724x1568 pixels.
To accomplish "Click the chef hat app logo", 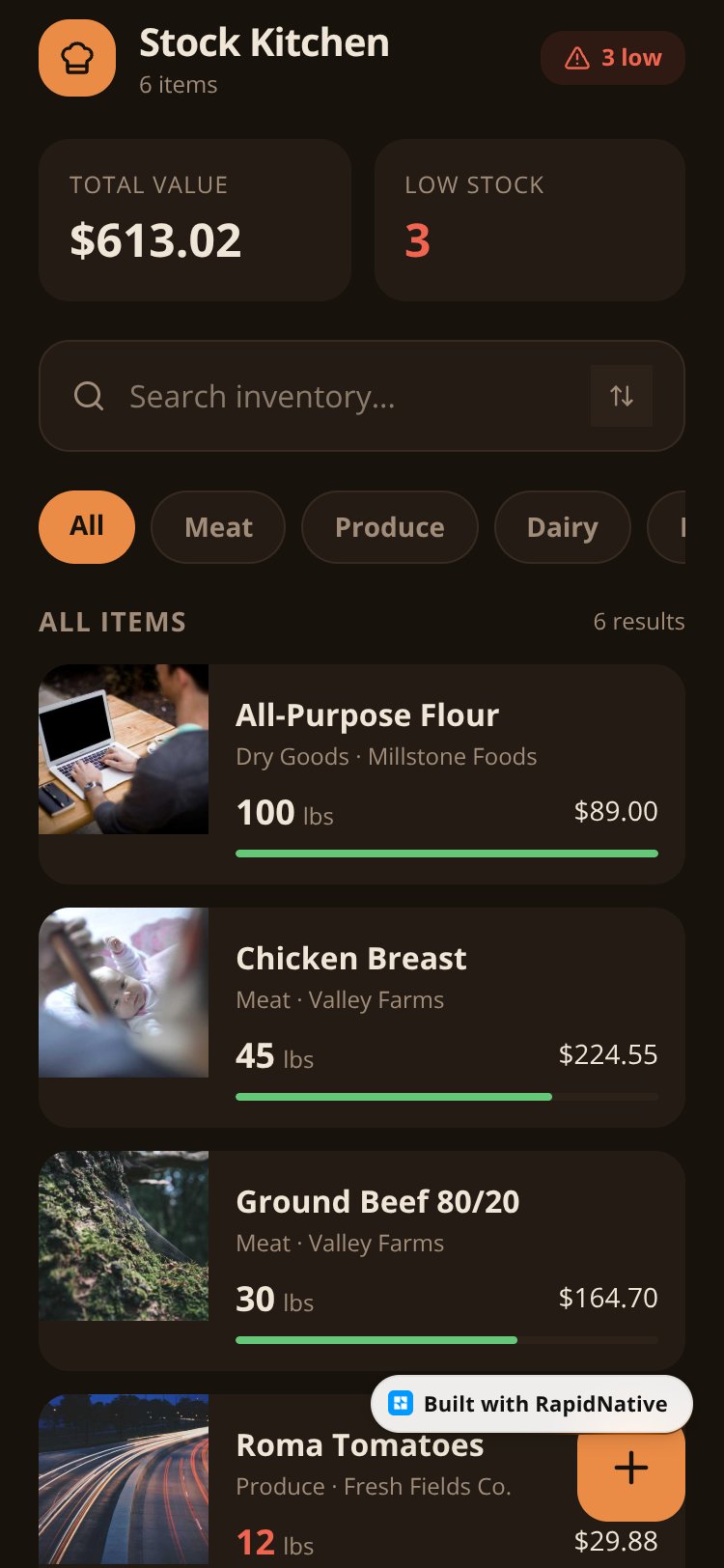I will 77,58.
